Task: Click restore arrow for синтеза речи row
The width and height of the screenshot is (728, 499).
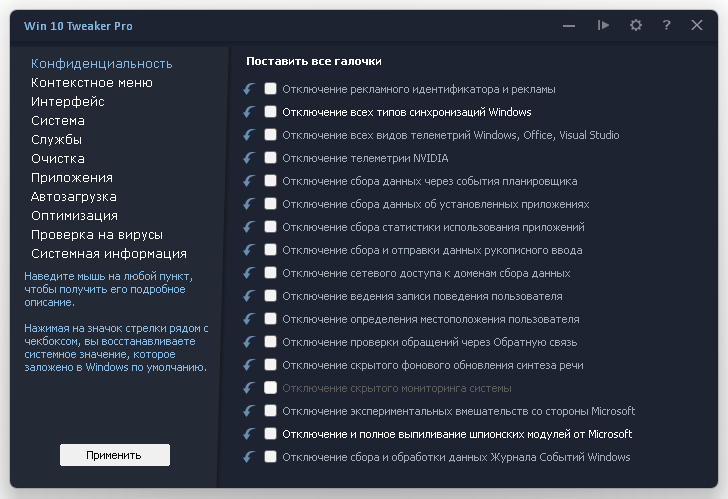Action: click(249, 365)
